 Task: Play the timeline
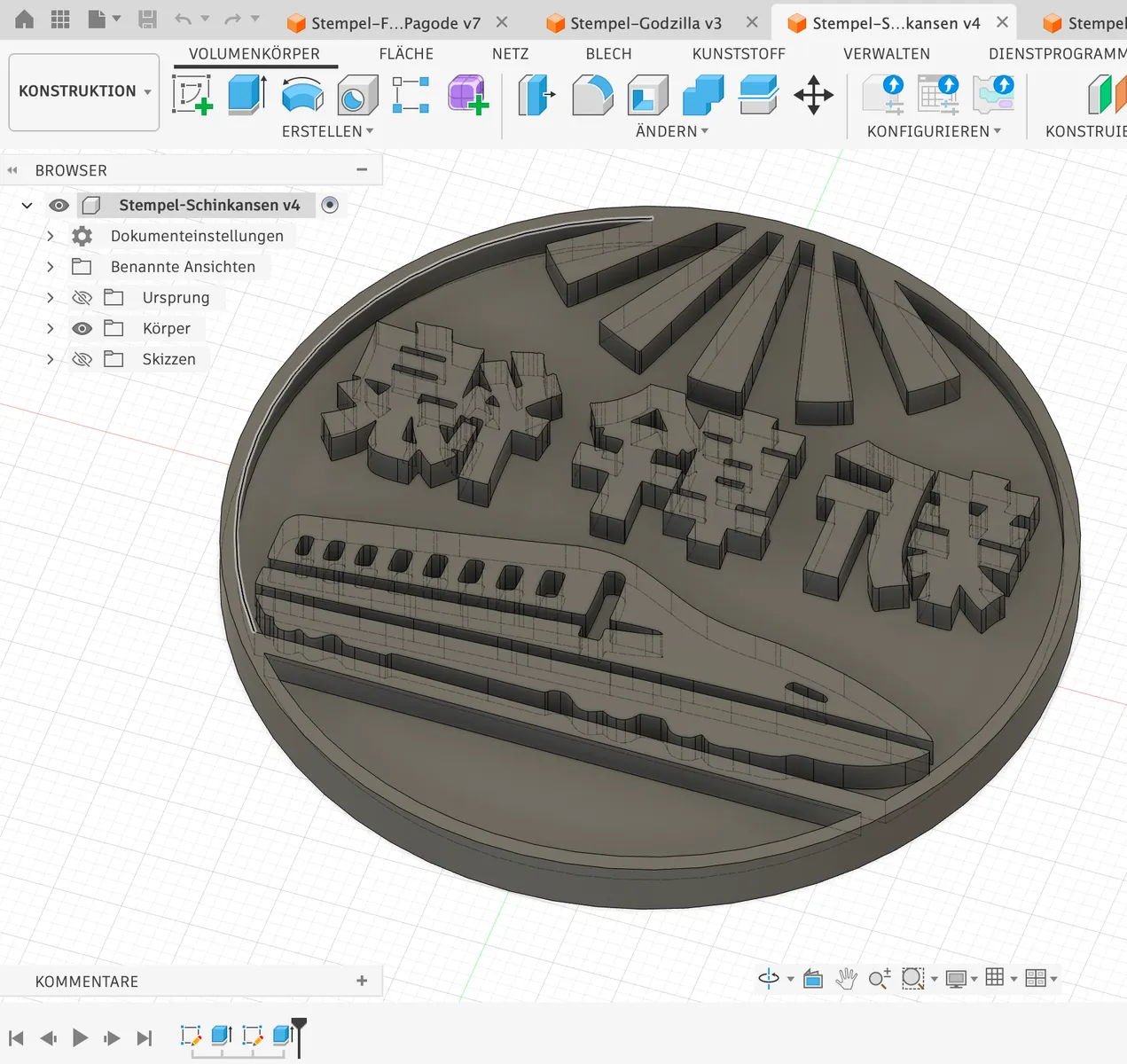tap(81, 1037)
